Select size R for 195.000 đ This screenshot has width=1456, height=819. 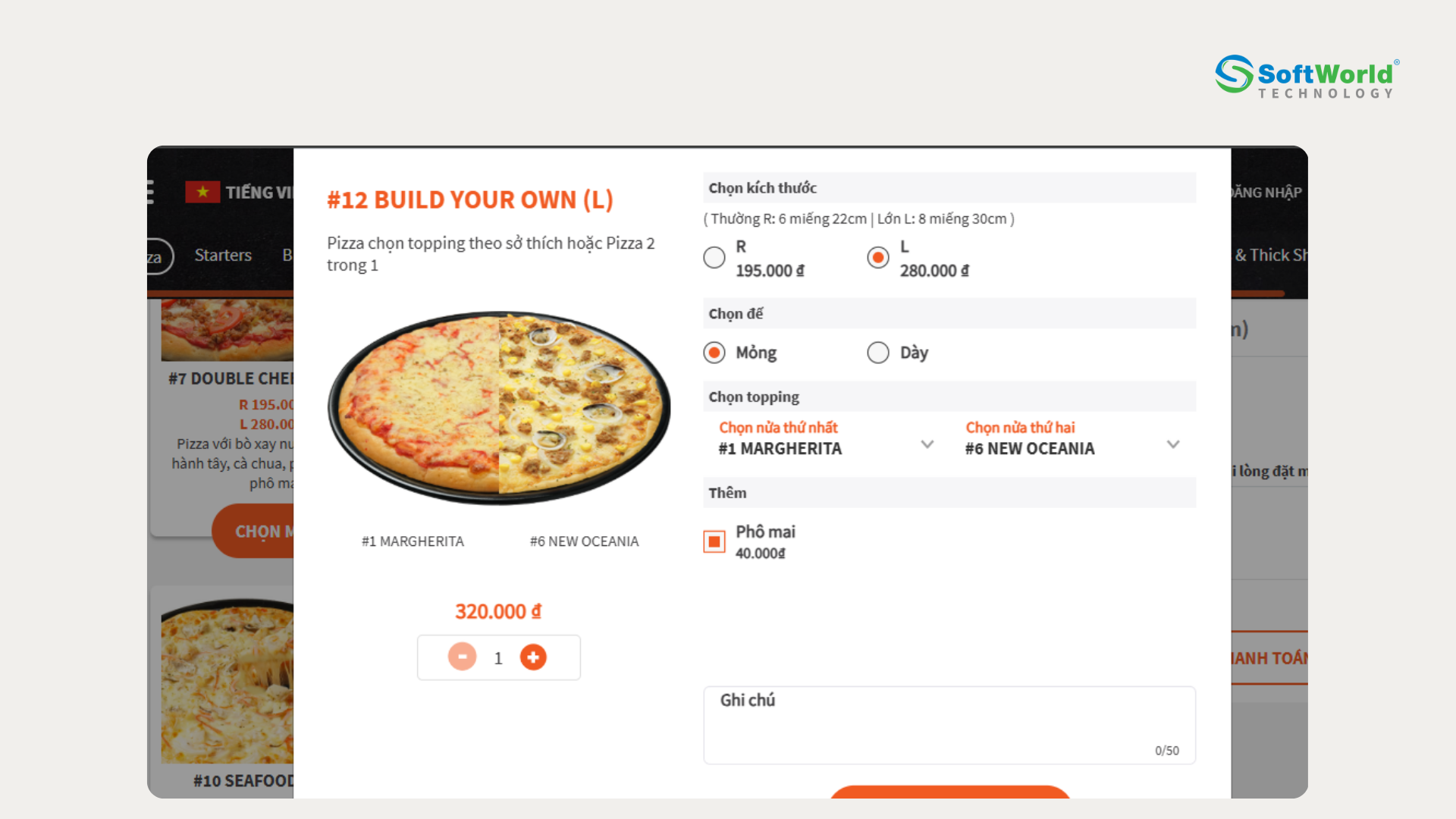(x=714, y=257)
